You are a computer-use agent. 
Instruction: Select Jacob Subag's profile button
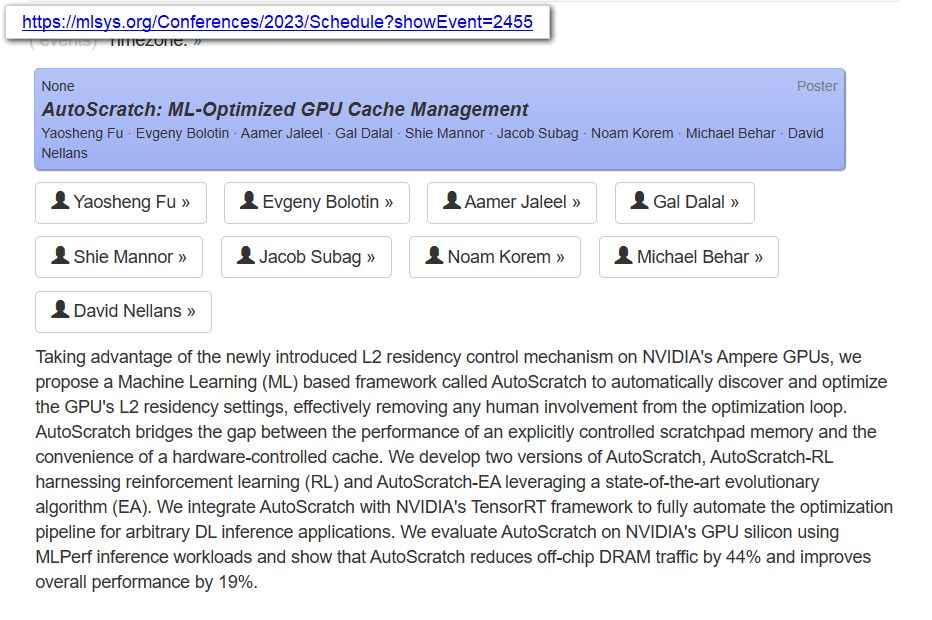click(x=306, y=257)
